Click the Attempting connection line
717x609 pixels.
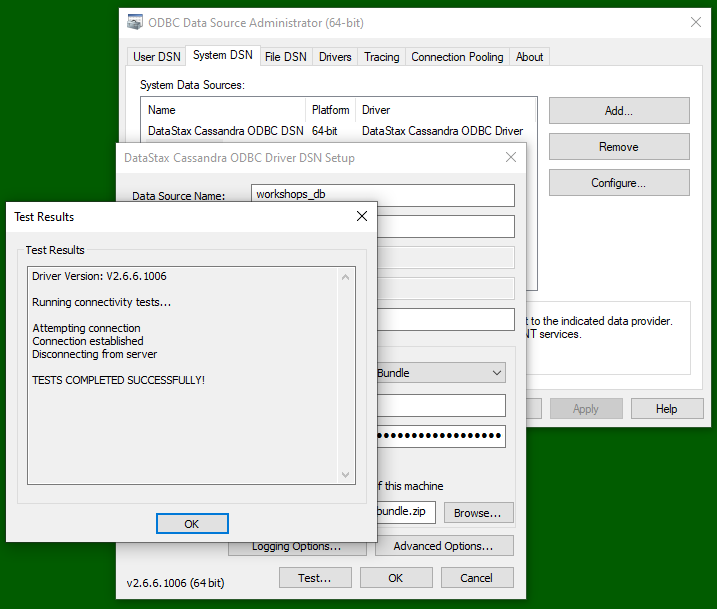[x=86, y=328]
